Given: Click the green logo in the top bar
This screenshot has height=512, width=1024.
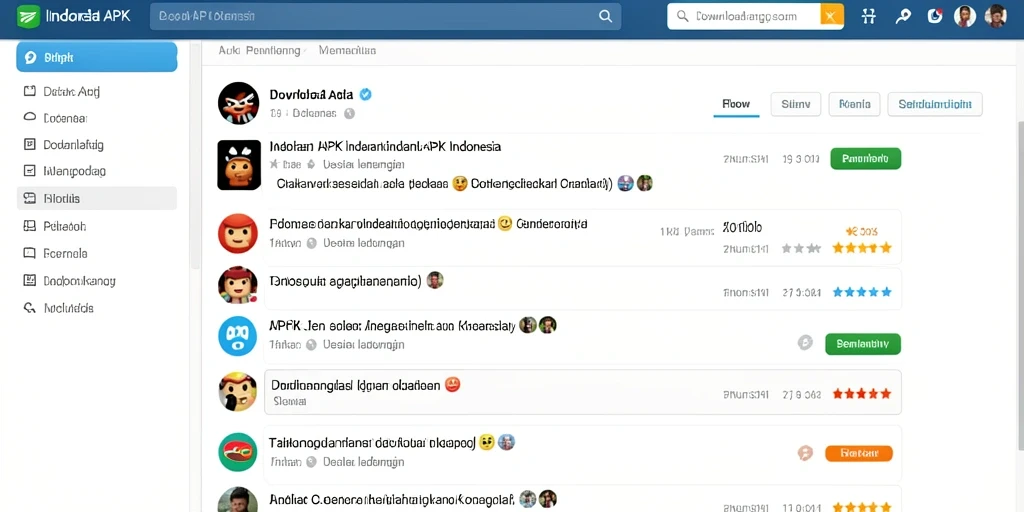Looking at the screenshot, I should (x=29, y=16).
